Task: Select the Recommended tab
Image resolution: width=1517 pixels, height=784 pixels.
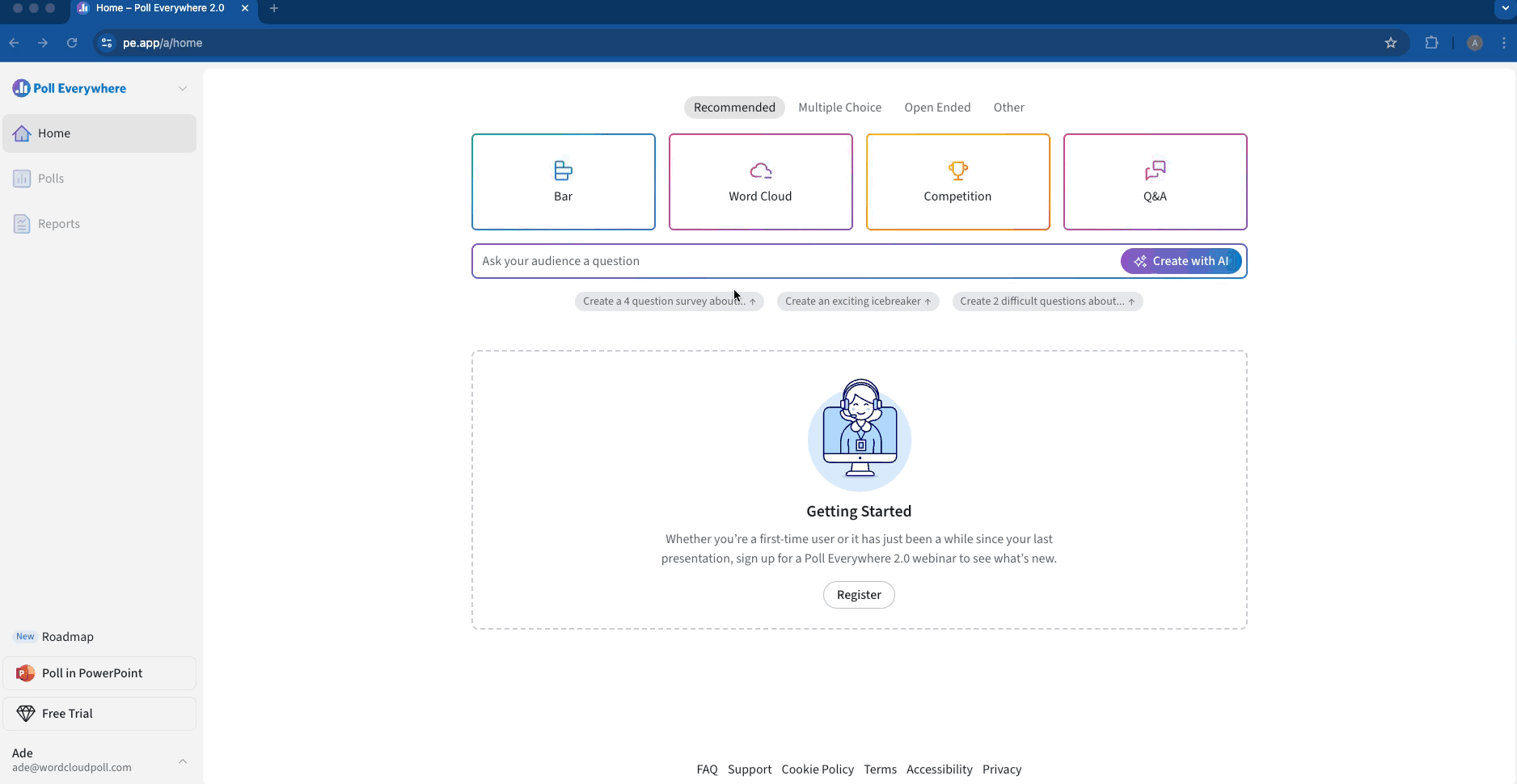Action: tap(734, 107)
